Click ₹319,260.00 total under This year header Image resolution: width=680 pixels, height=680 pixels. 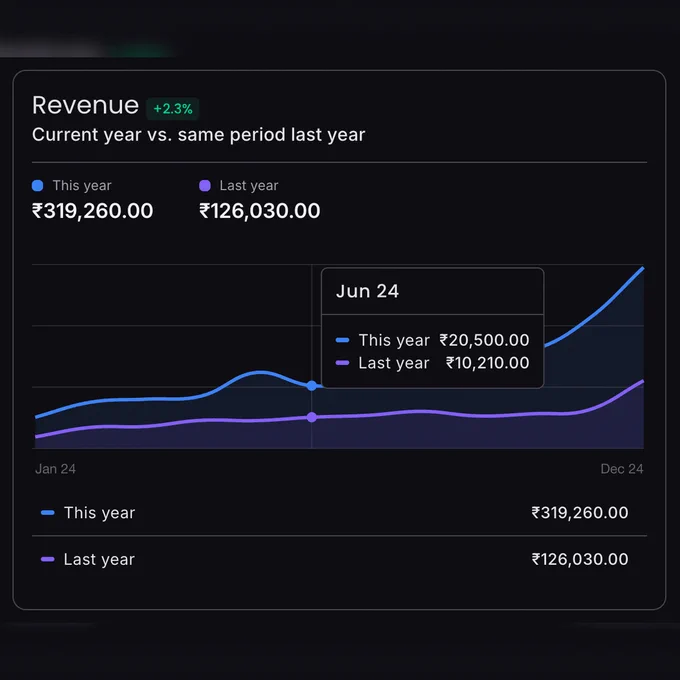click(92, 211)
